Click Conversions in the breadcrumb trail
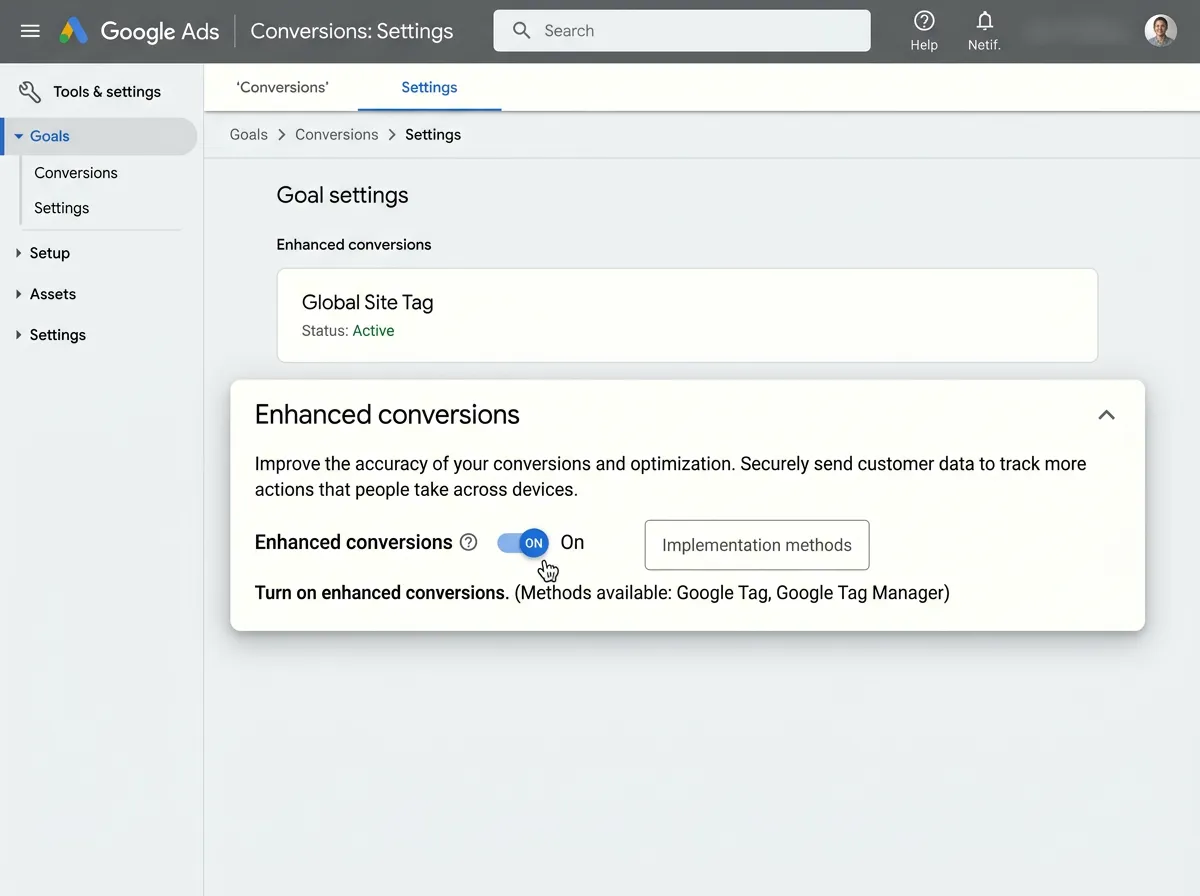1200x896 pixels. pos(336,134)
